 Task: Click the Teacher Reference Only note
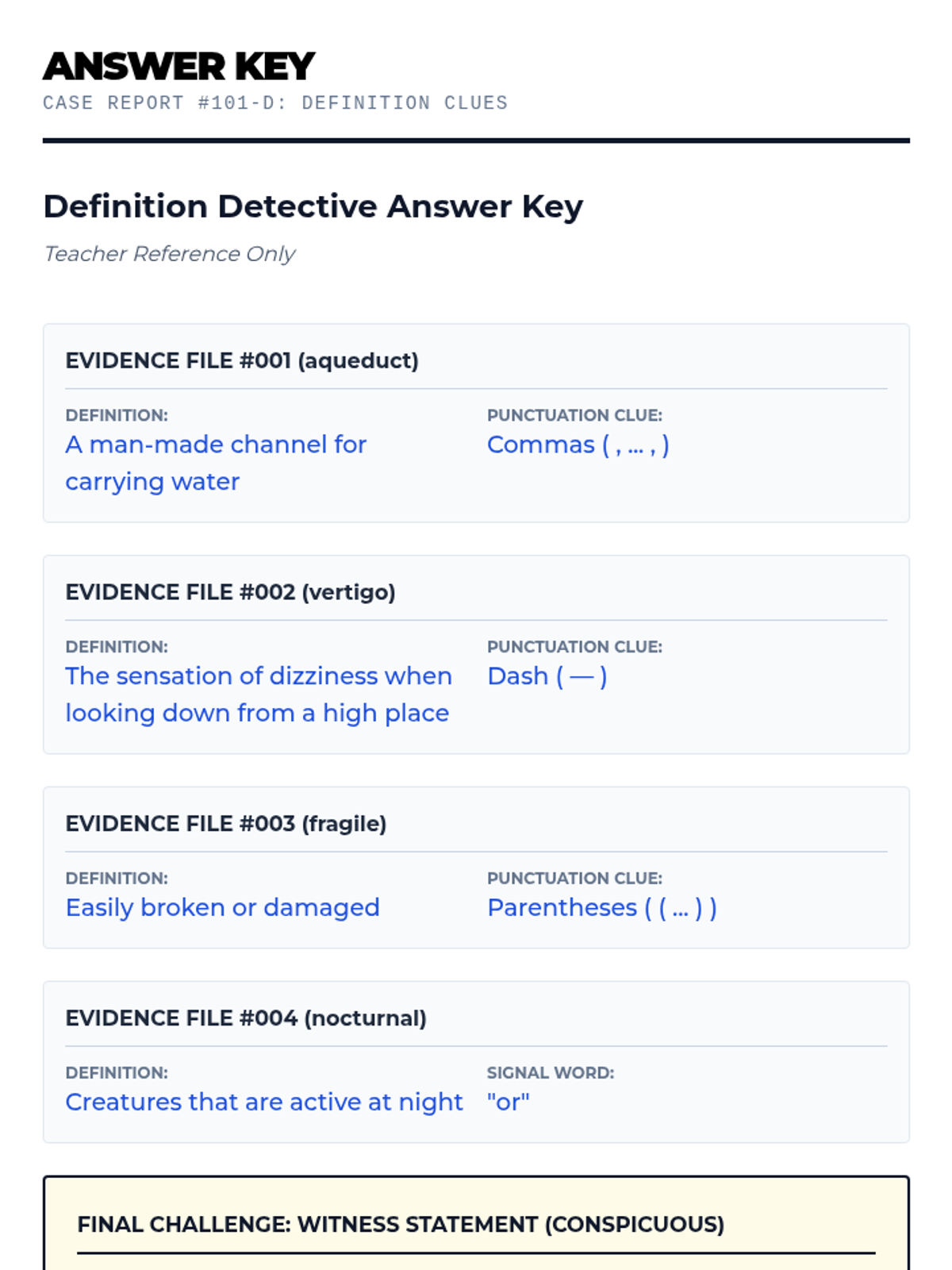pos(169,254)
